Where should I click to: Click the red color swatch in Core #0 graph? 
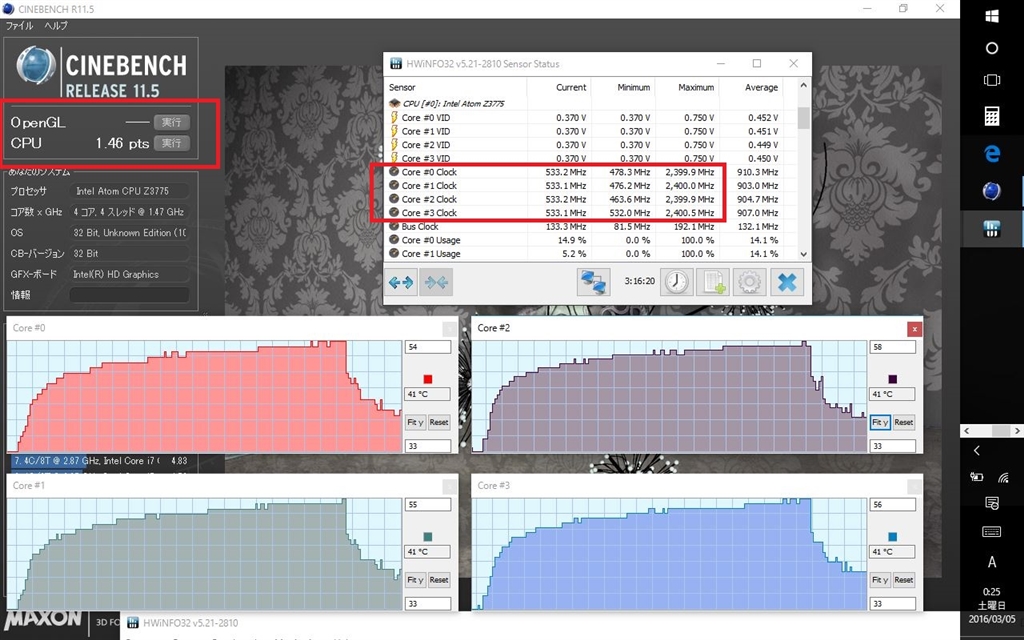[428, 379]
